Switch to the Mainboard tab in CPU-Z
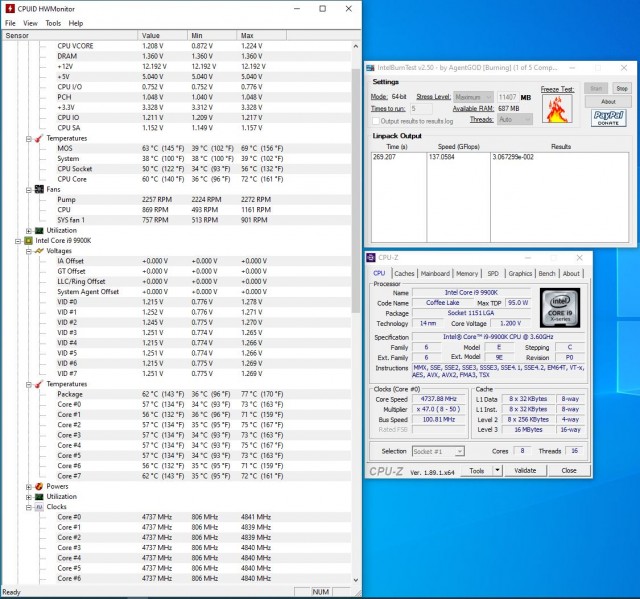Image resolution: width=640 pixels, height=599 pixels. tap(435, 273)
